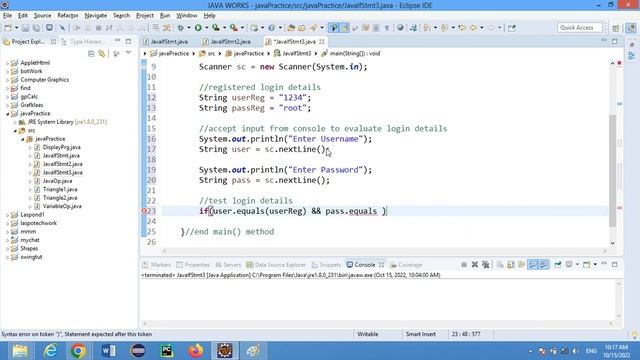The width and height of the screenshot is (640, 360).
Task: Select the Type Hierarchy tab
Action: (84, 42)
